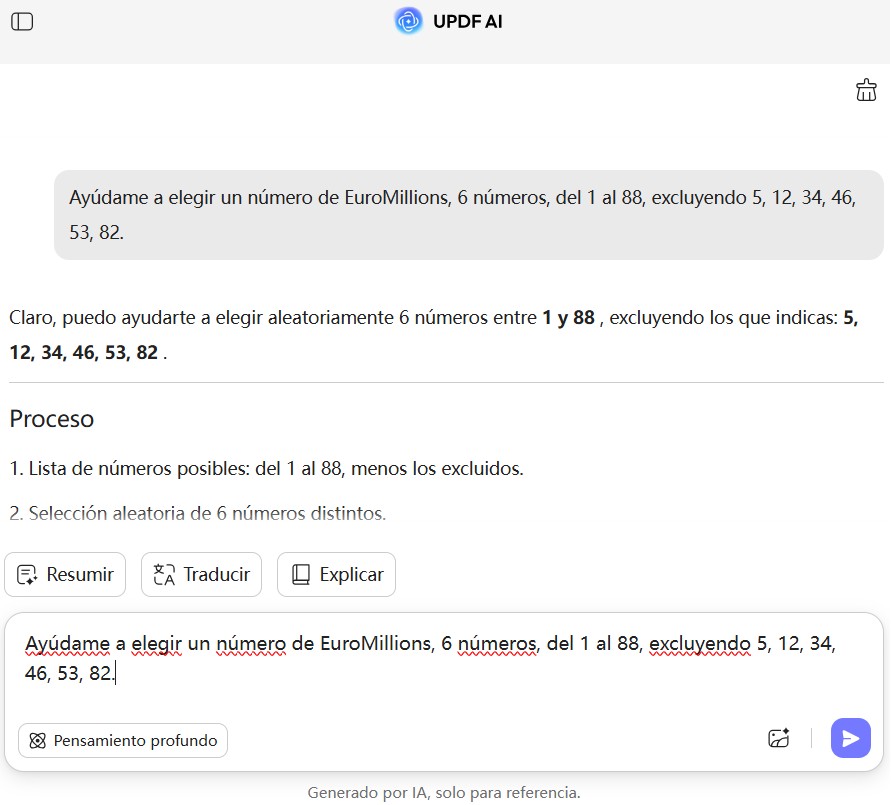Click step 2 'Selección aleatoria de 6 números' text
Image resolution: width=892 pixels, height=805 pixels.
pos(197,513)
